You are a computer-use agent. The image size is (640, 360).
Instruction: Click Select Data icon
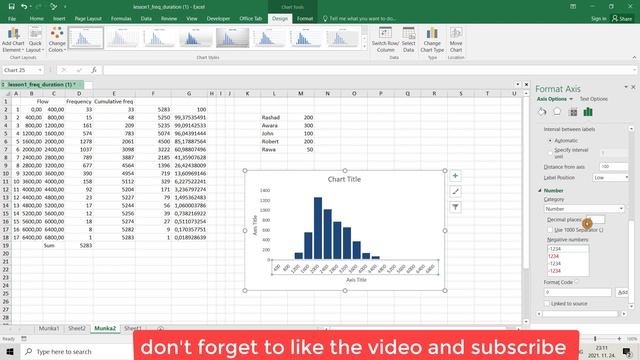[409, 40]
